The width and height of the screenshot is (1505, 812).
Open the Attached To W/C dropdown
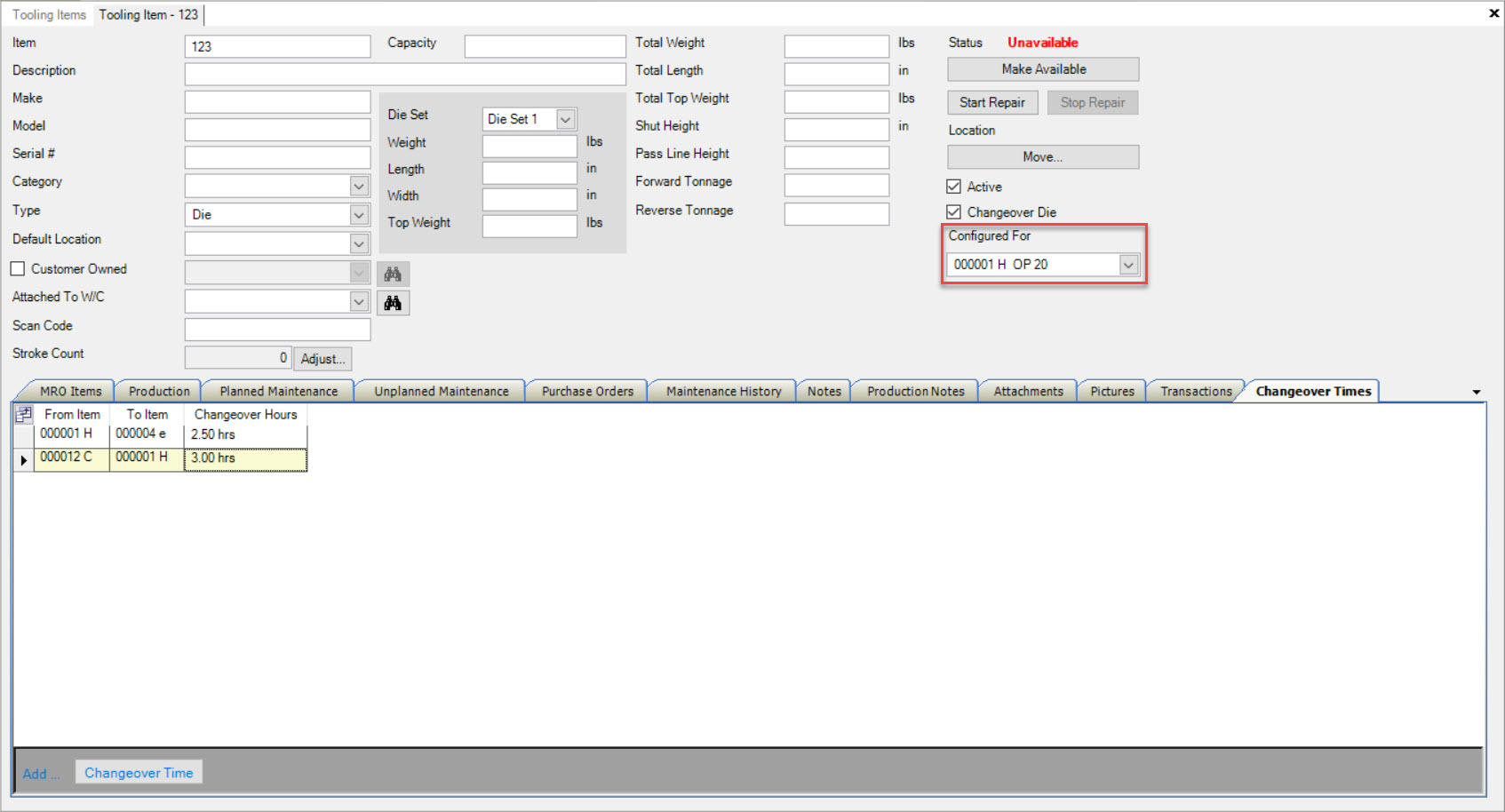[x=359, y=302]
